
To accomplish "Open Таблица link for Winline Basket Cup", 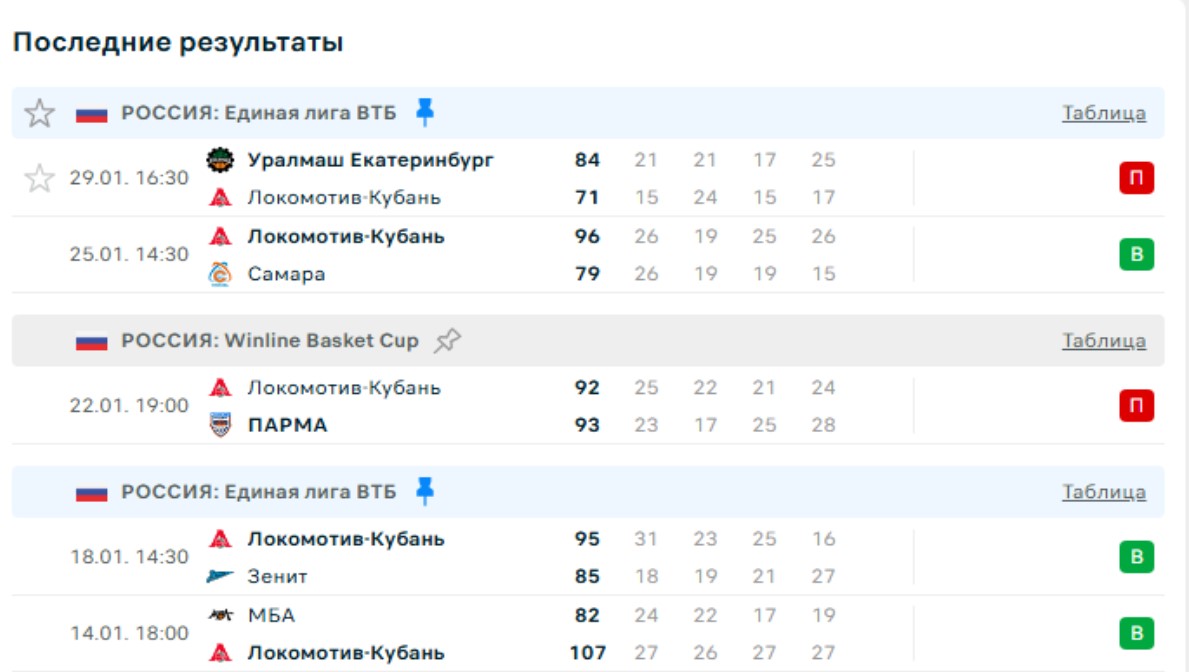I will (x=1104, y=341).
